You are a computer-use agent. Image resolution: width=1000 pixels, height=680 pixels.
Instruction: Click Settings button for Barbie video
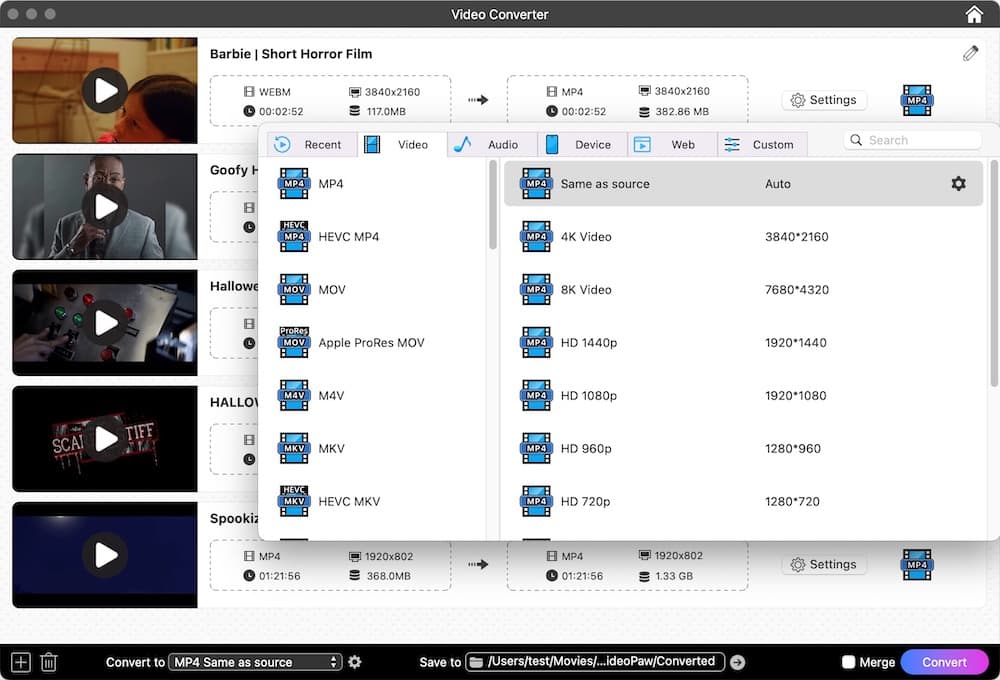tap(824, 100)
